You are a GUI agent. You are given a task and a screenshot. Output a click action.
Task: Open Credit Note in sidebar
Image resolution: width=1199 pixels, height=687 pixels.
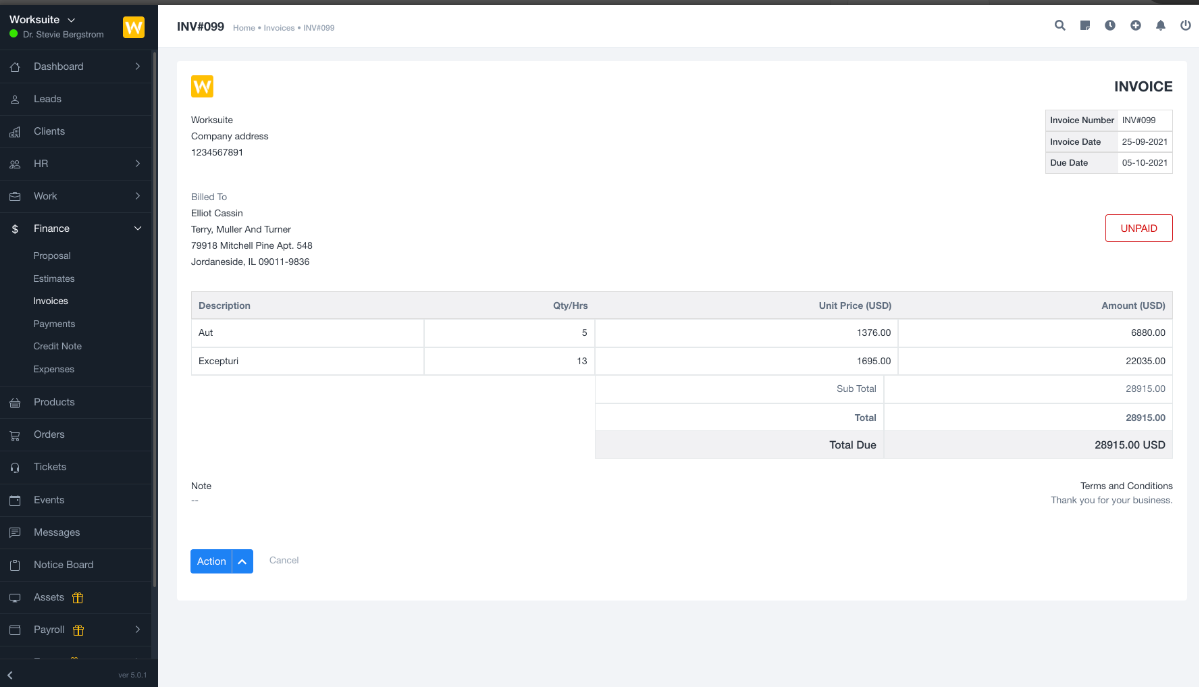pyautogui.click(x=57, y=346)
